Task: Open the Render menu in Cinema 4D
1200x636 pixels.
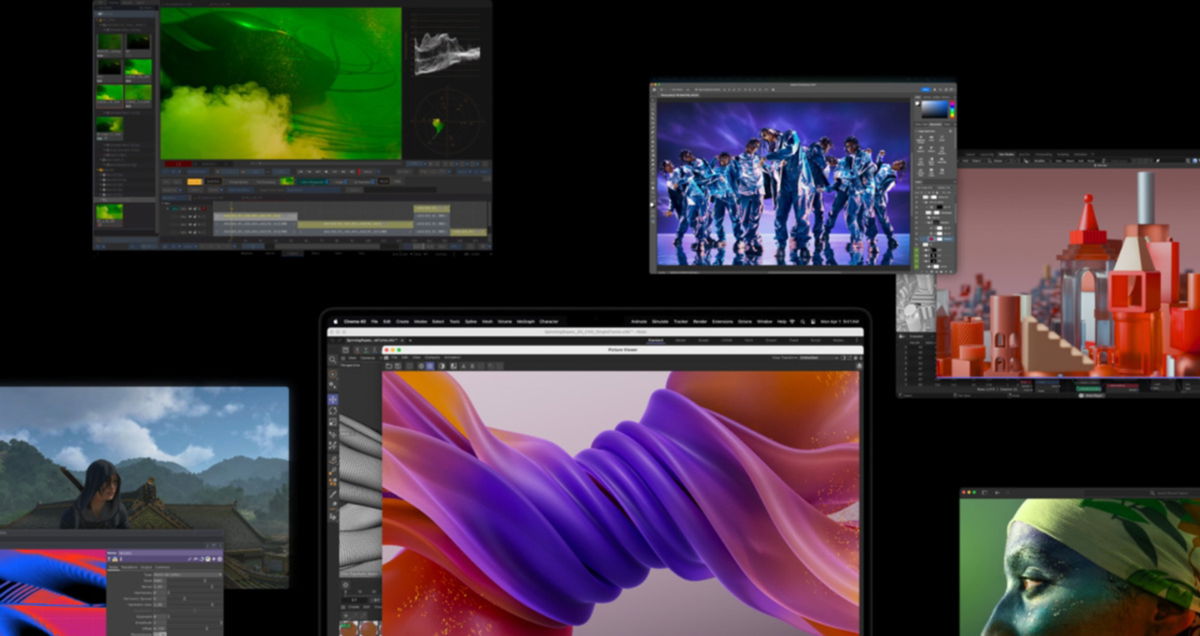Action: click(700, 321)
